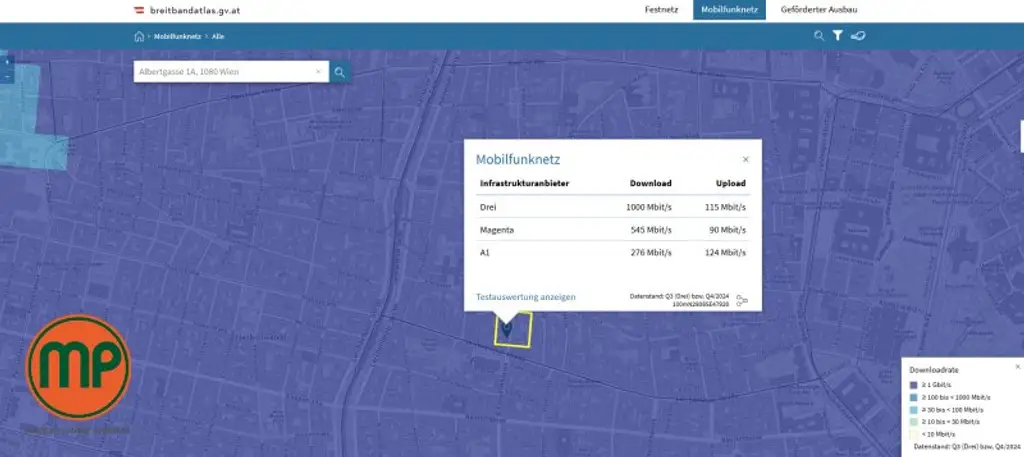Open the Festnetz tab
Screen dimensions: 1024x457
(661, 10)
